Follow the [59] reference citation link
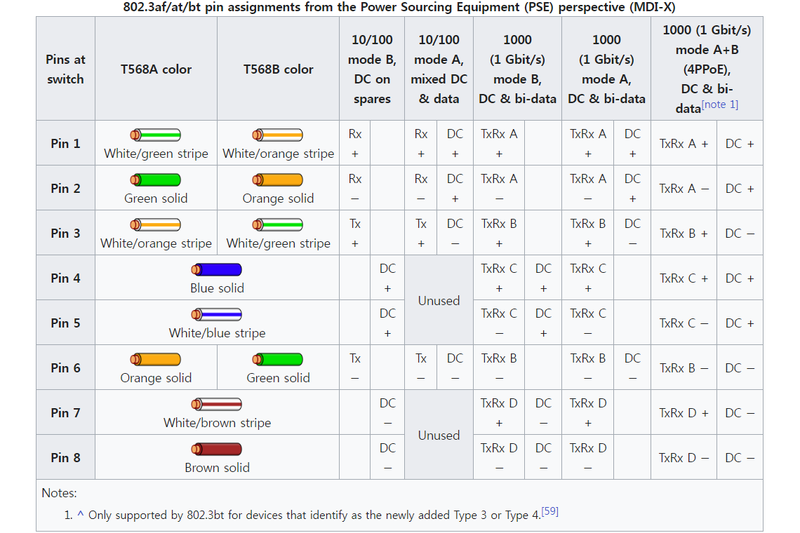The width and height of the screenshot is (800, 533). click(x=550, y=512)
